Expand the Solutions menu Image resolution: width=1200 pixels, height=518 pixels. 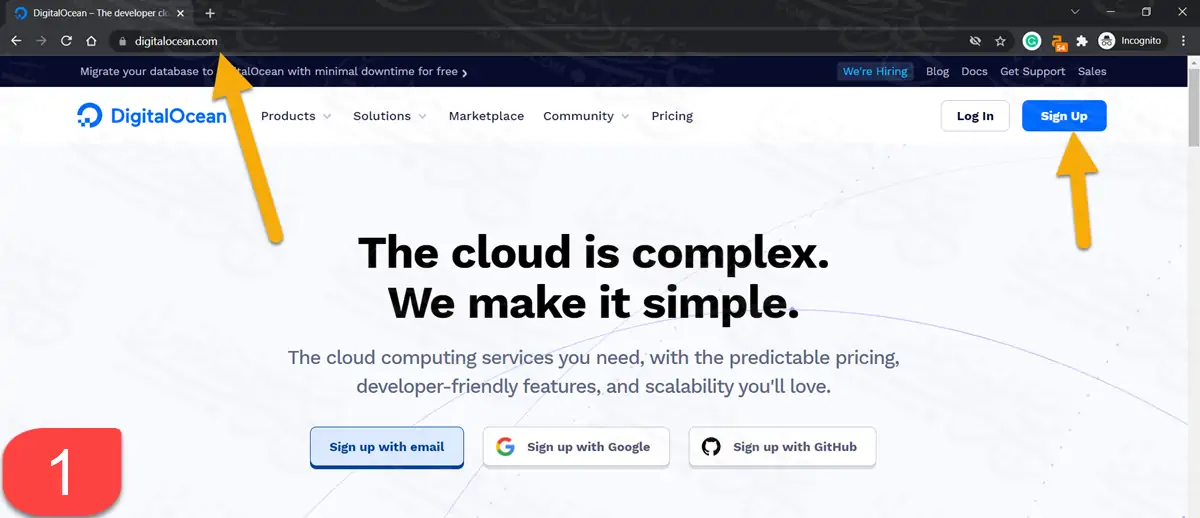[390, 116]
